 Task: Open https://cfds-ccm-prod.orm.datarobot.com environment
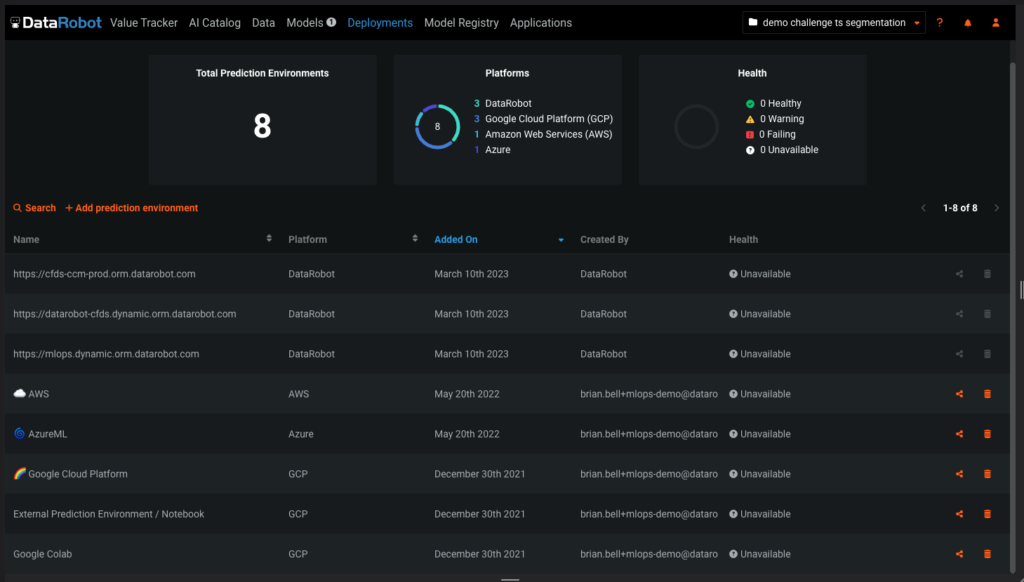tap(104, 274)
